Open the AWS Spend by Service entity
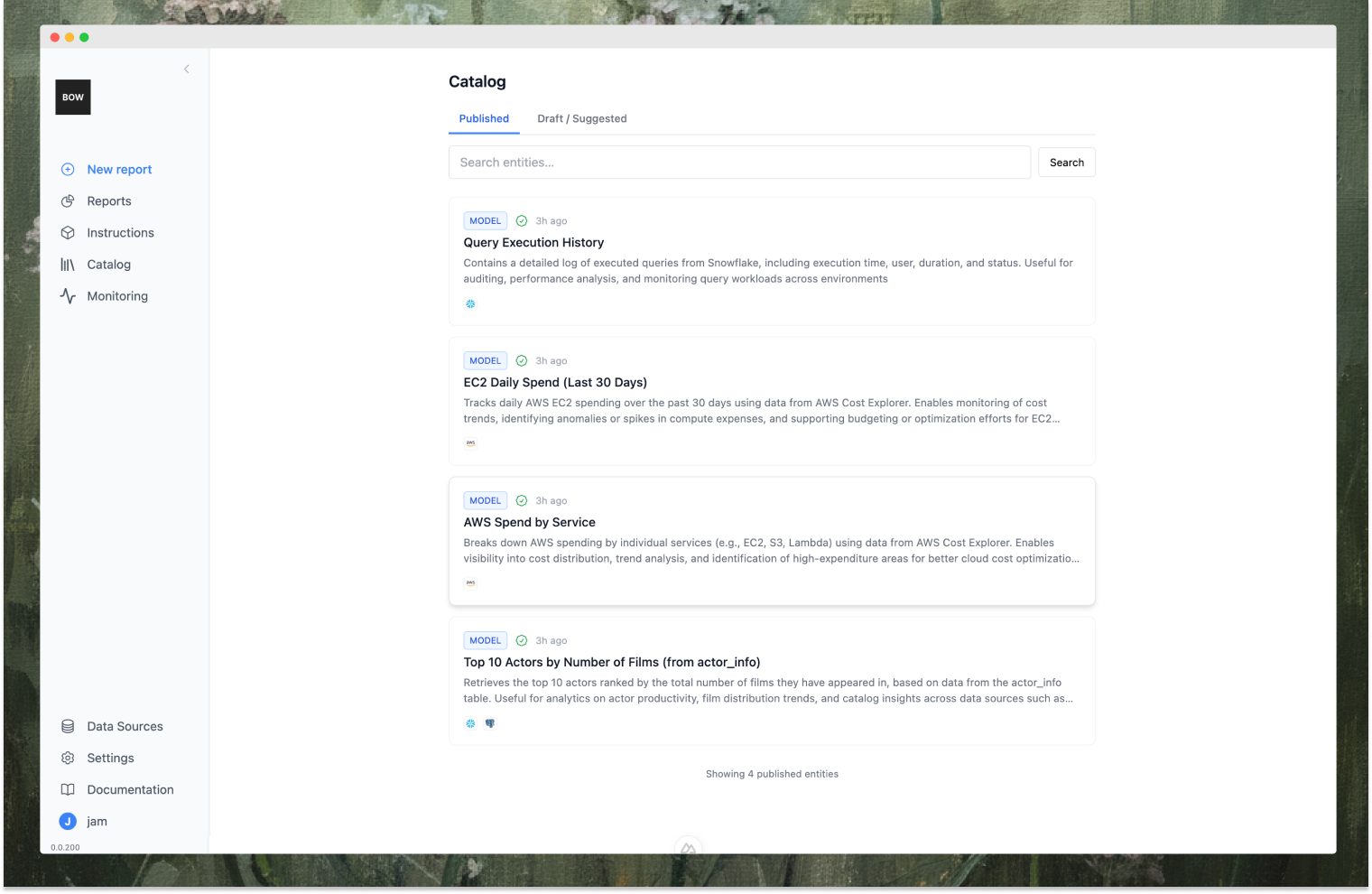The width and height of the screenshot is (1372, 894). pos(529,523)
